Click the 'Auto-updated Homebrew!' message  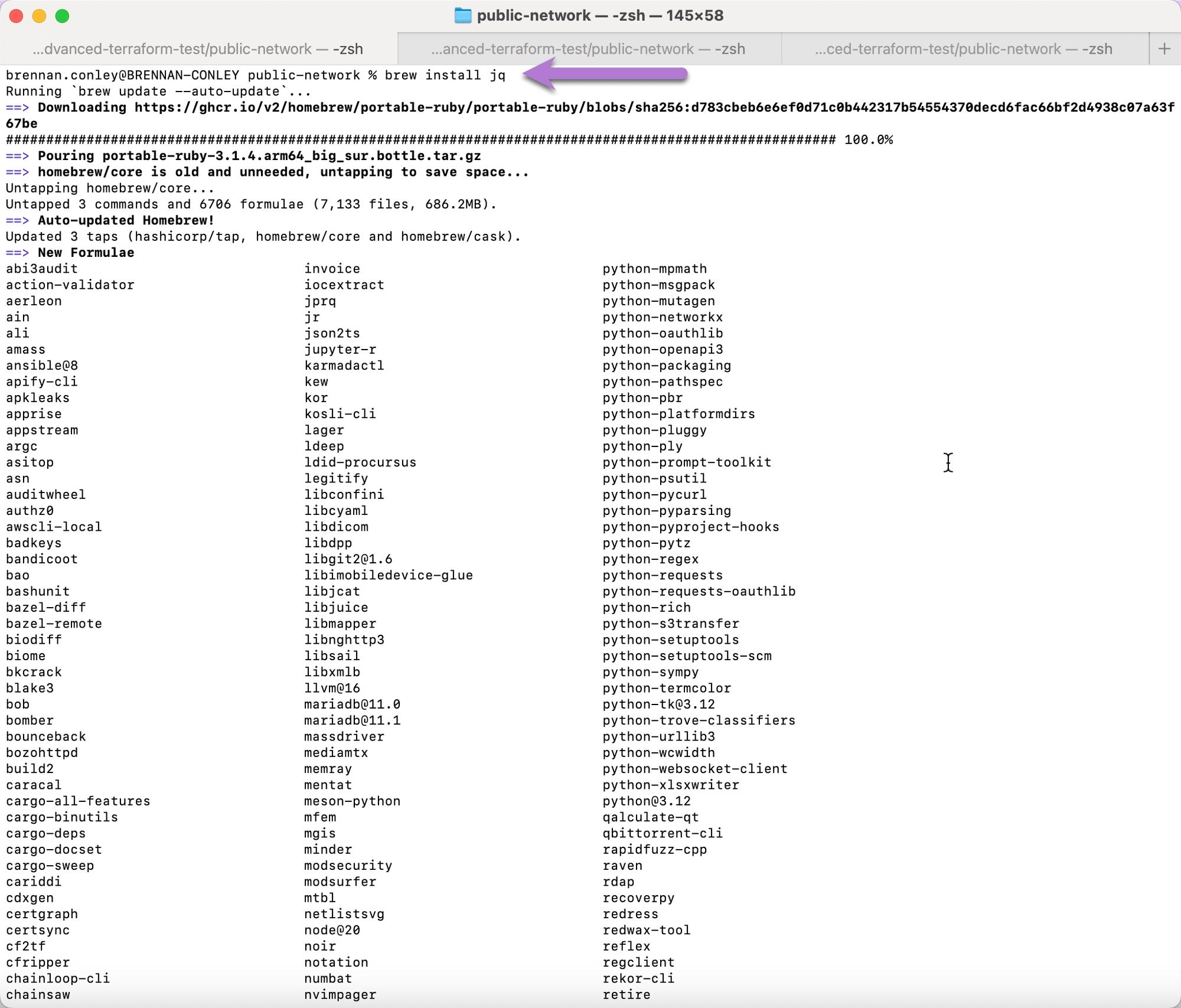pos(126,220)
